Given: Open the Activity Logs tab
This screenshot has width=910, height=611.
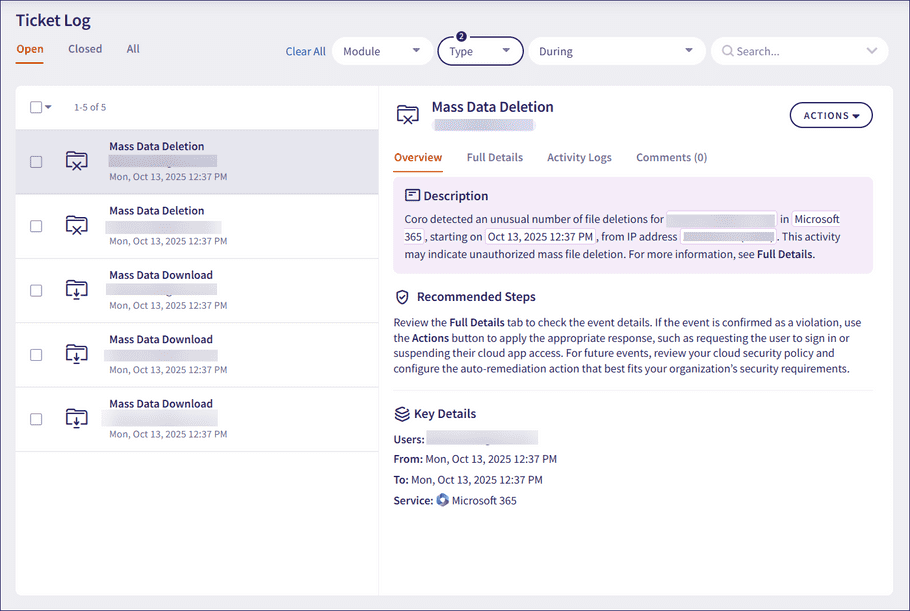Looking at the screenshot, I should coord(579,158).
